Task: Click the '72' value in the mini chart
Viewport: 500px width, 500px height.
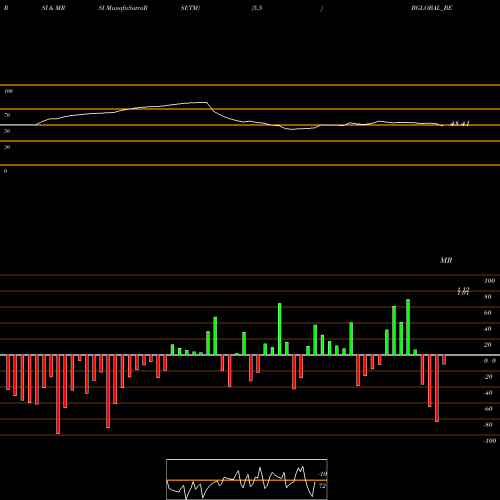Action: tap(322, 486)
